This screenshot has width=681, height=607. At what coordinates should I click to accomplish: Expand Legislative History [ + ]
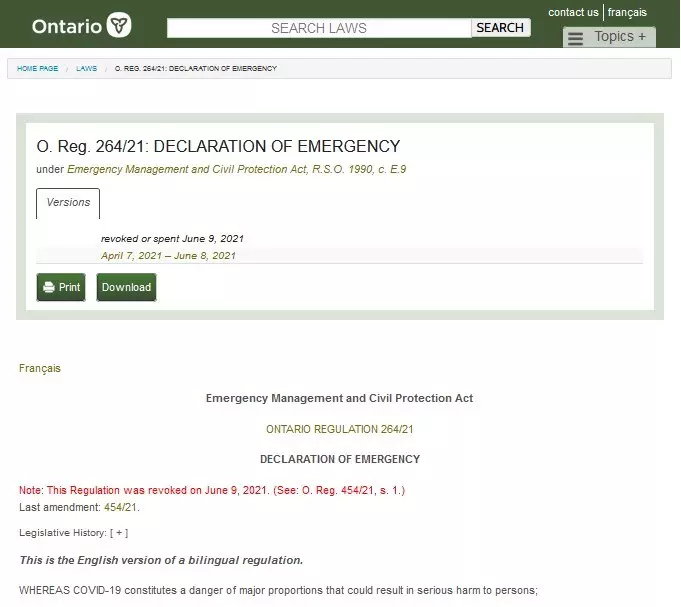(x=119, y=533)
